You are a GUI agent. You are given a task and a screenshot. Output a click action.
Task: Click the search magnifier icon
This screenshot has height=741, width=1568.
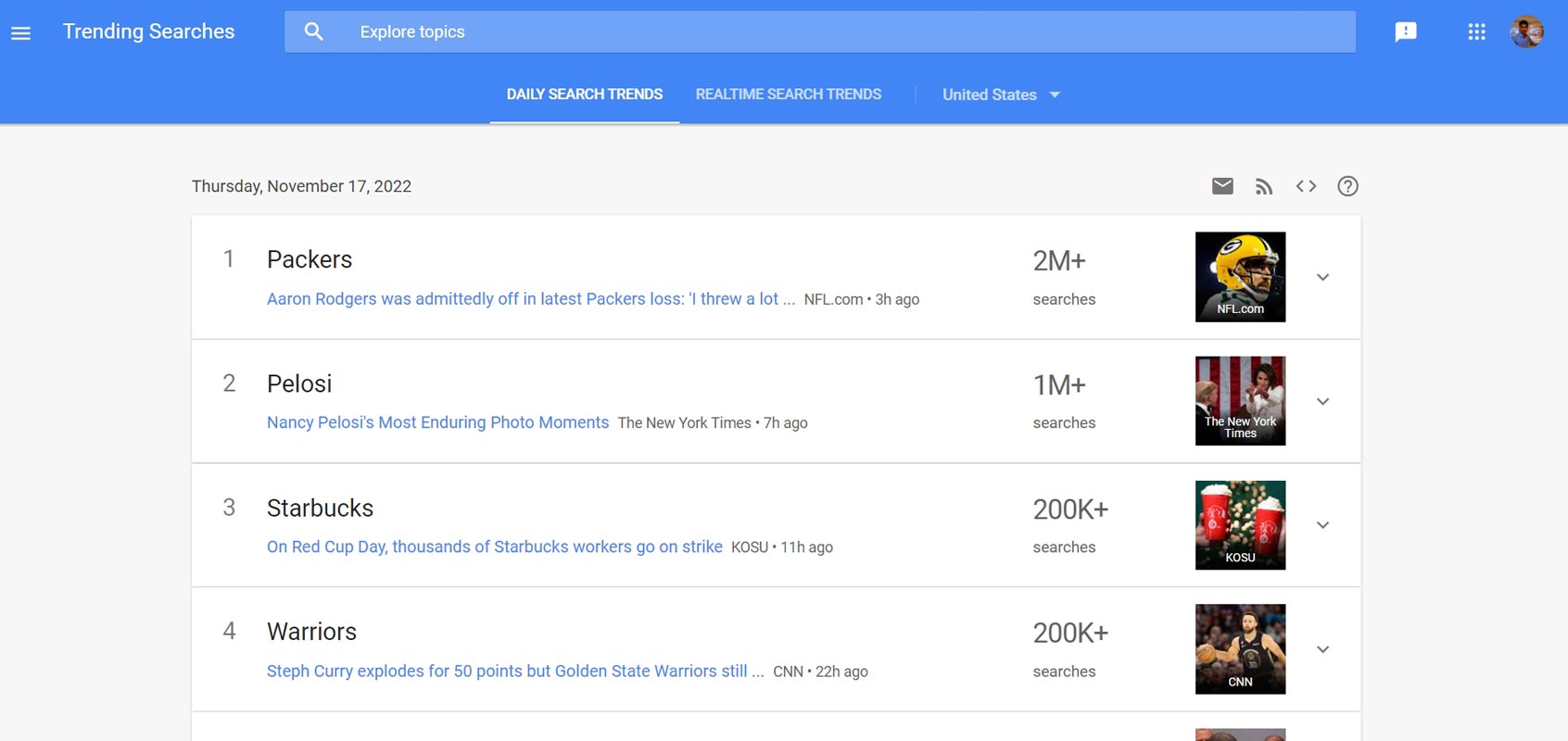click(314, 31)
